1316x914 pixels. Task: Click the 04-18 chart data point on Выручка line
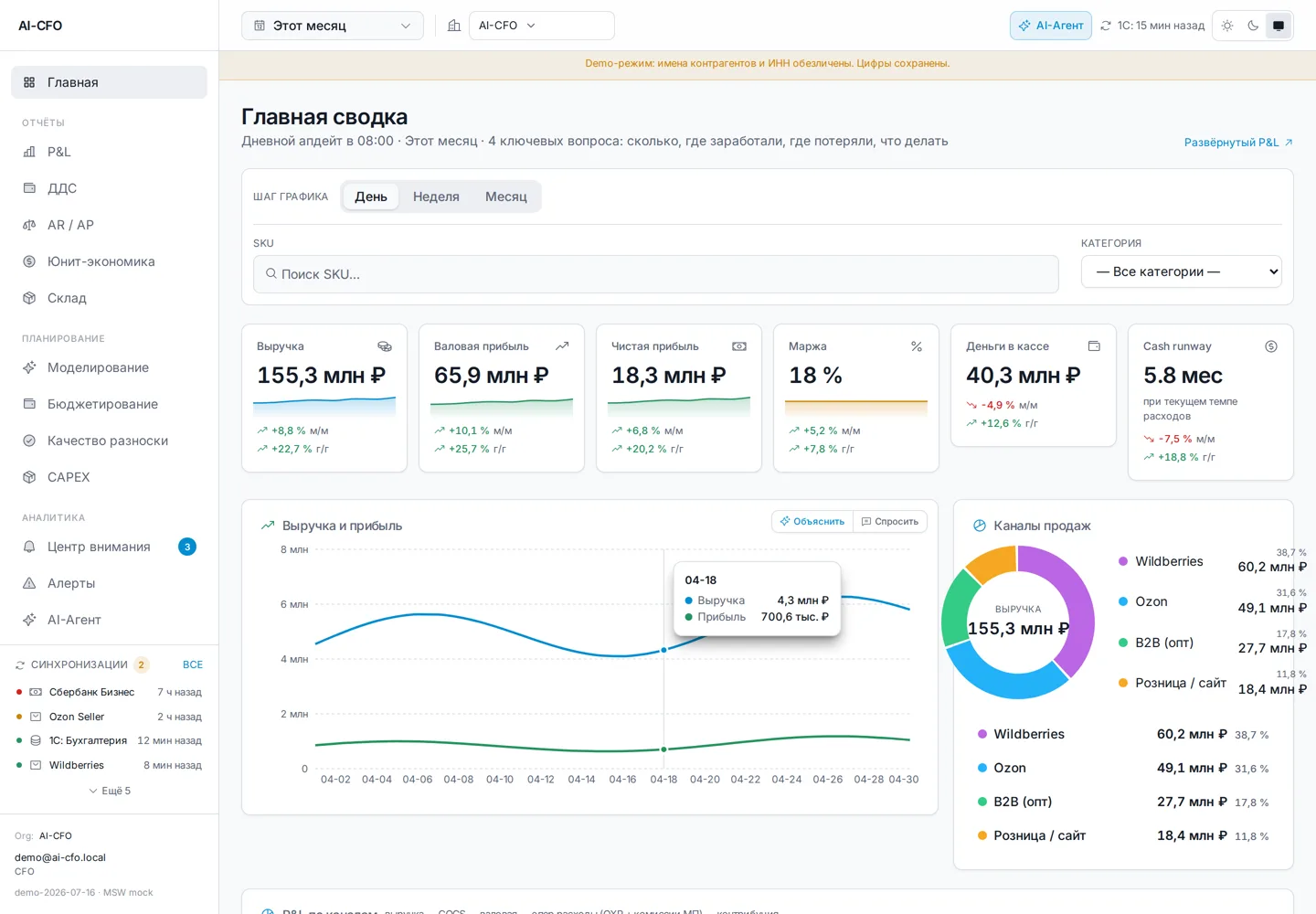tap(663, 650)
